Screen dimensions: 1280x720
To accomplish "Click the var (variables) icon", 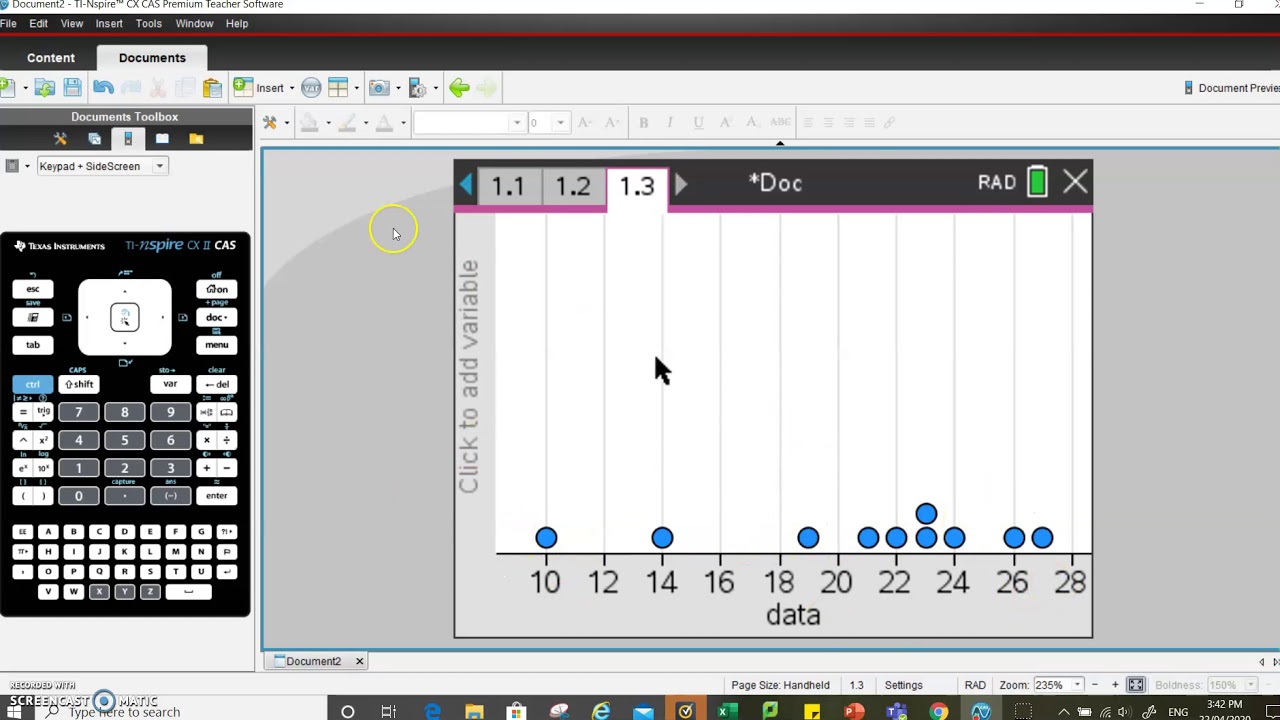I will 311,88.
